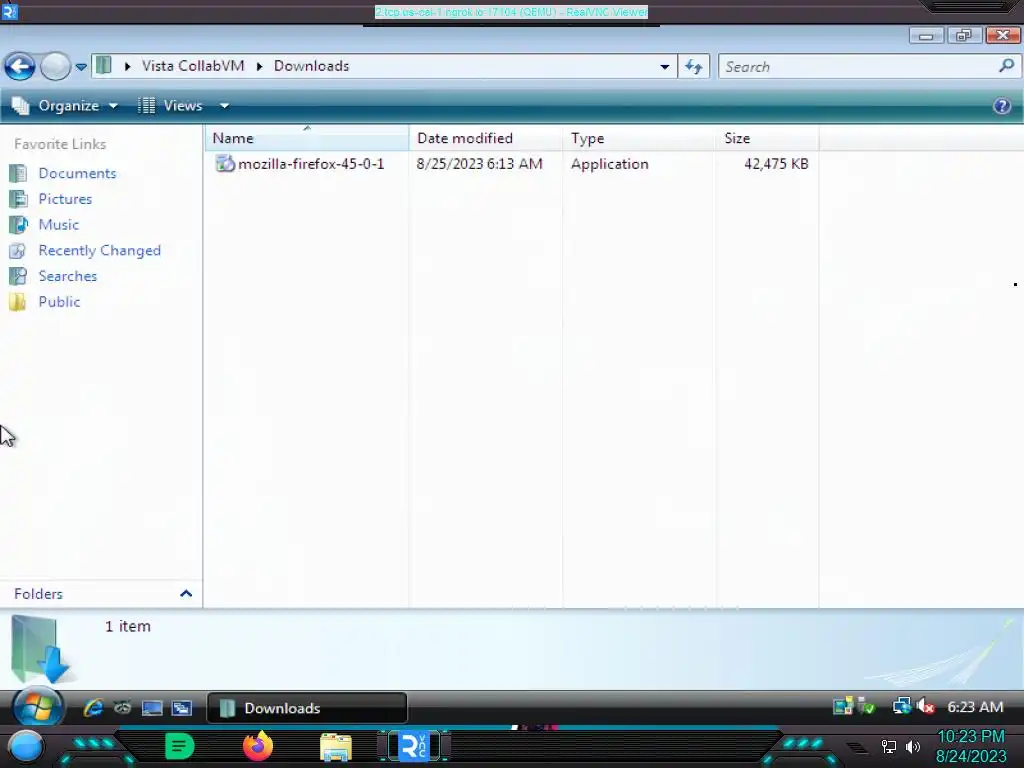Expand the arrow before Vista CollabVM
This screenshot has width=1024, height=768.
[x=127, y=66]
